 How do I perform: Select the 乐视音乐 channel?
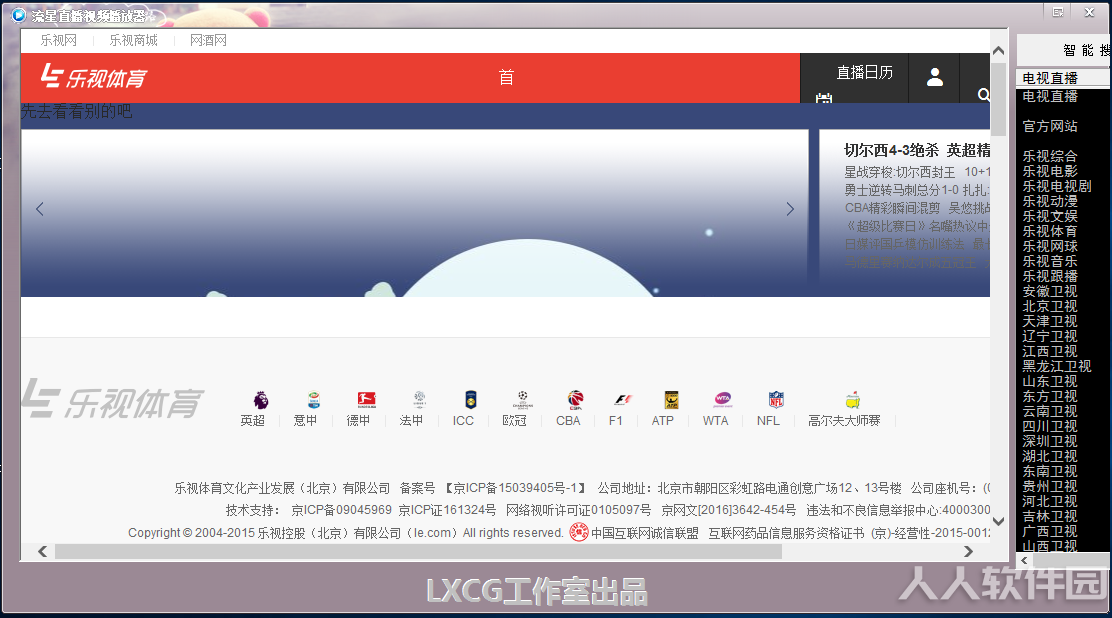[x=1050, y=261]
